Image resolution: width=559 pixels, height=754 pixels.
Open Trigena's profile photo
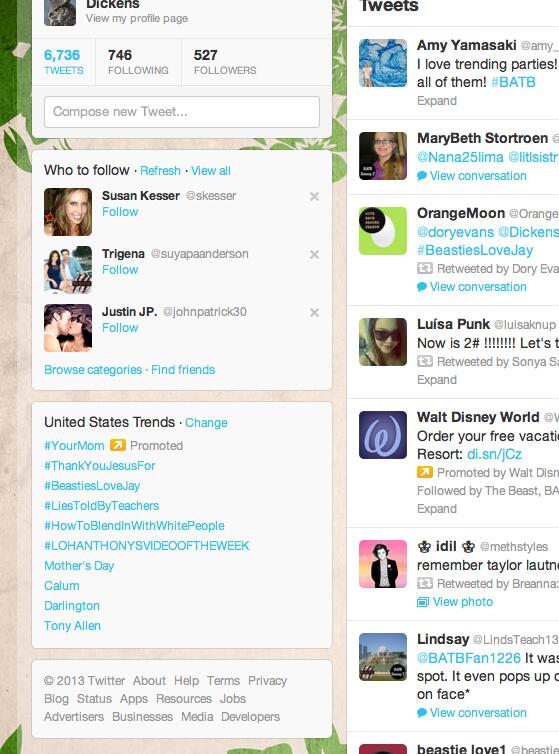pyautogui.click(x=68, y=270)
